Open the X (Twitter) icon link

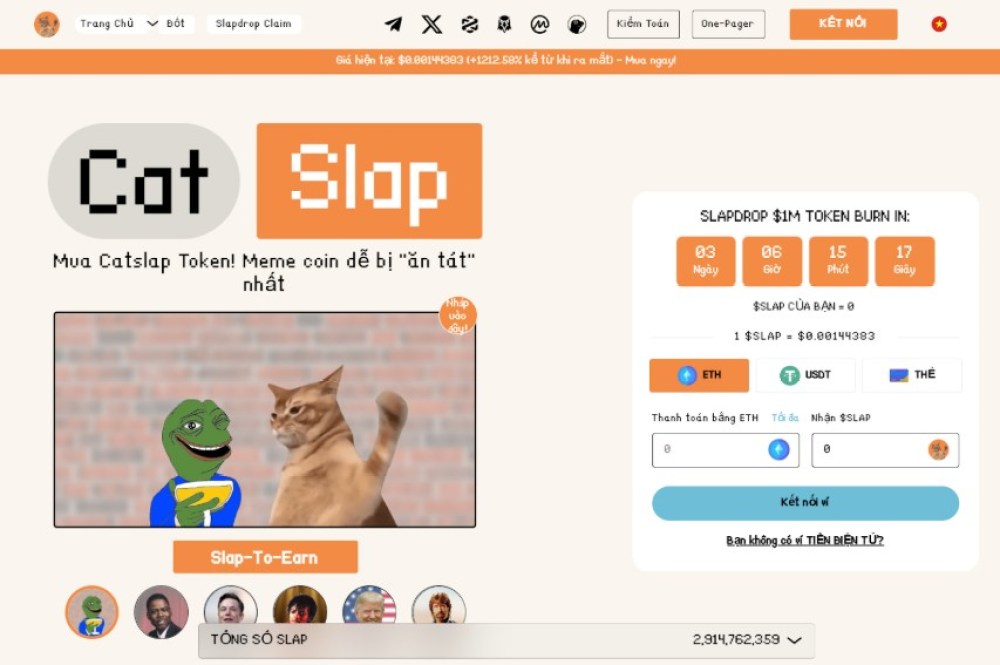tap(432, 24)
